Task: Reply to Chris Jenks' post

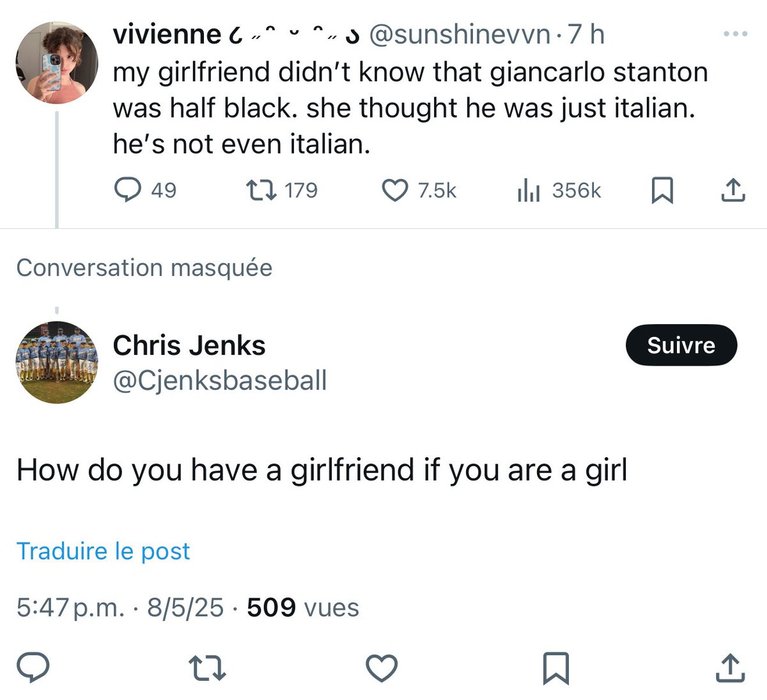Action: coord(37,666)
